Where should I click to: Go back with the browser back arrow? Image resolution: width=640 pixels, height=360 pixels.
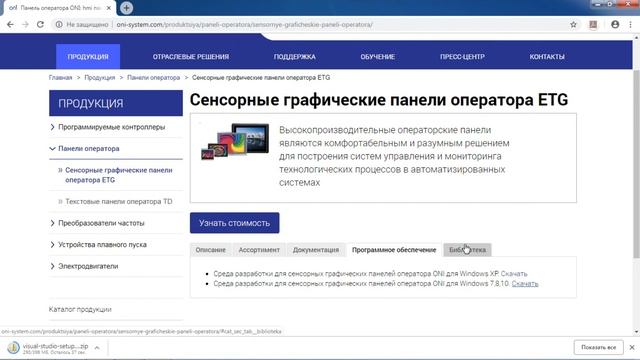(x=10, y=24)
